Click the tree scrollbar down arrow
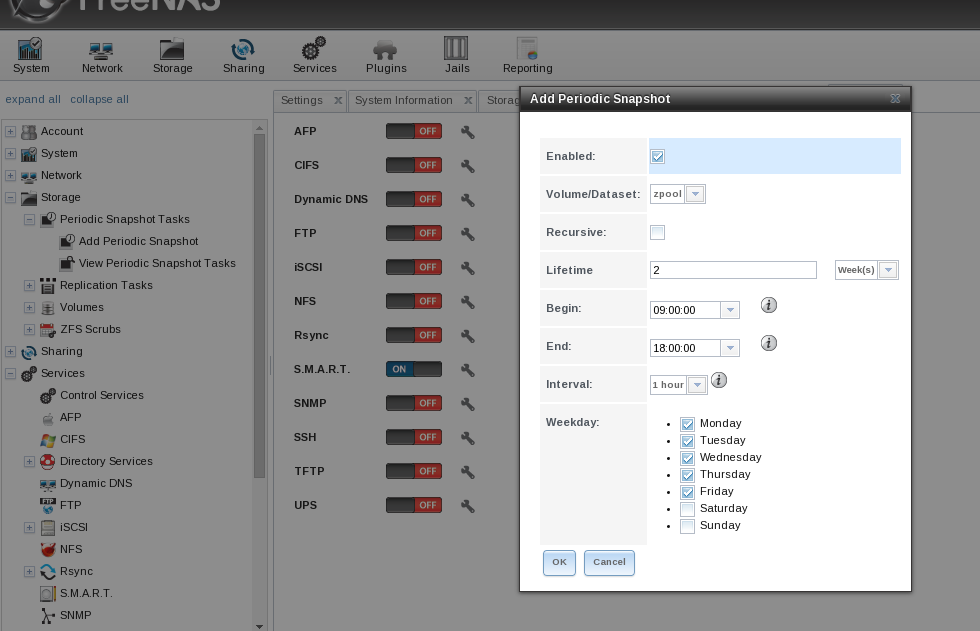This screenshot has width=980, height=631. (259, 625)
